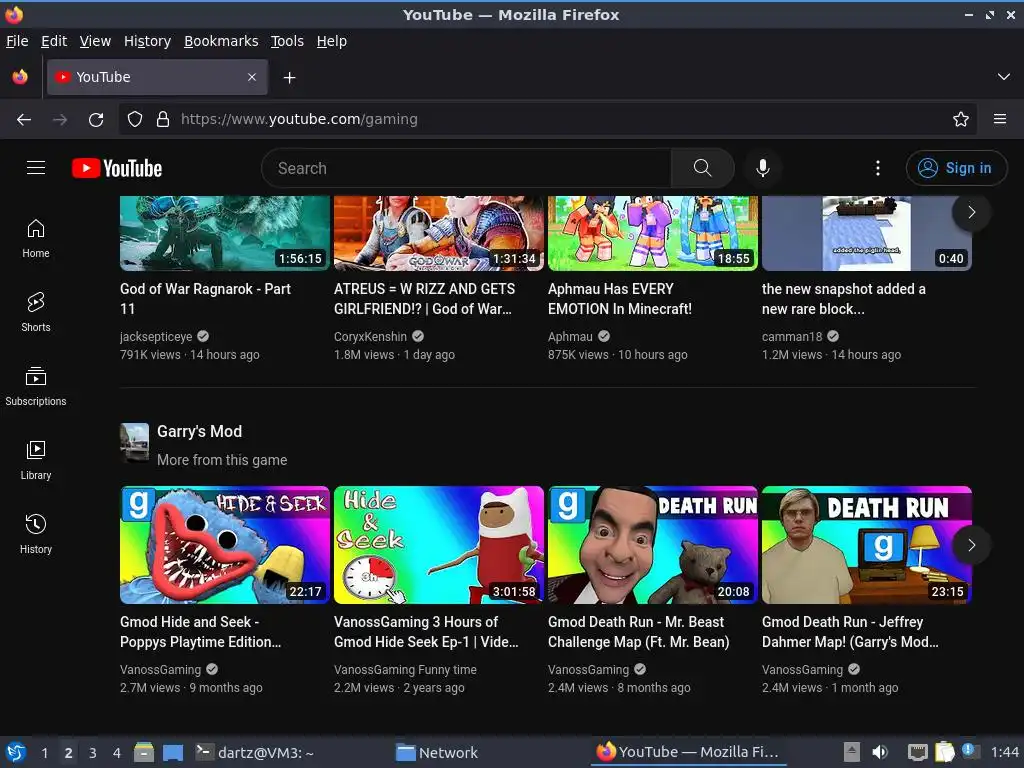
Task: Play the 0:40 new snapshot thumbnail
Action: click(x=867, y=233)
